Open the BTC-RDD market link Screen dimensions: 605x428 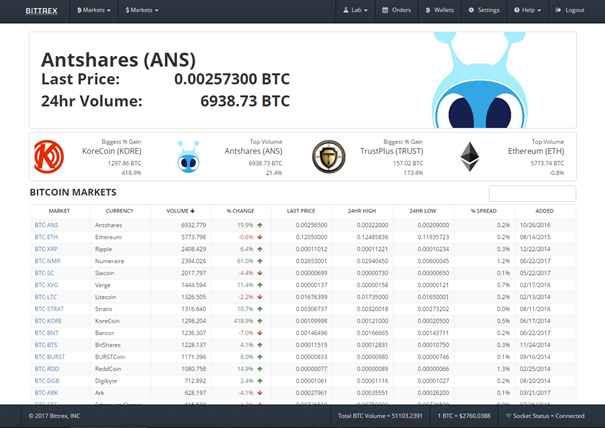point(47,369)
